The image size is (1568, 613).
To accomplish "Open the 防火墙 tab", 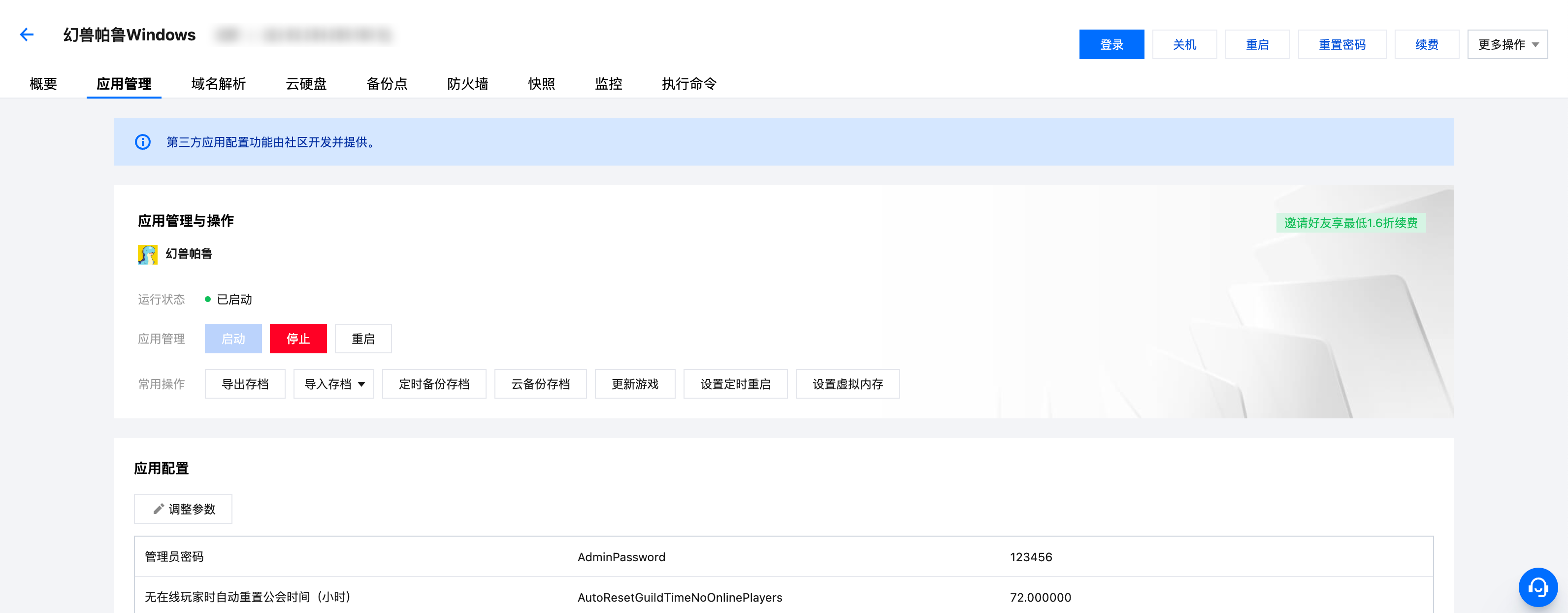I will click(467, 83).
